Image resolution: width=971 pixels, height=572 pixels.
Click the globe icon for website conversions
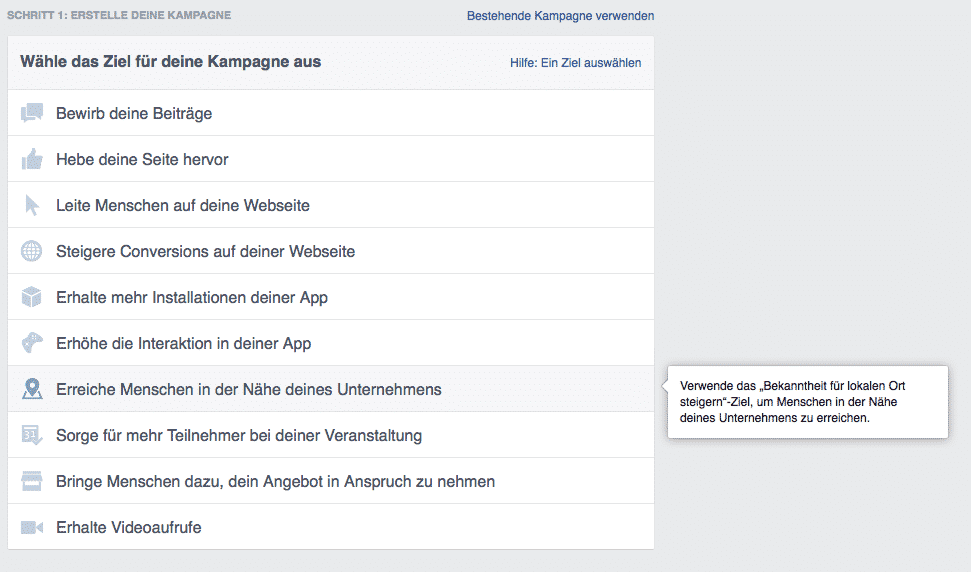click(32, 251)
